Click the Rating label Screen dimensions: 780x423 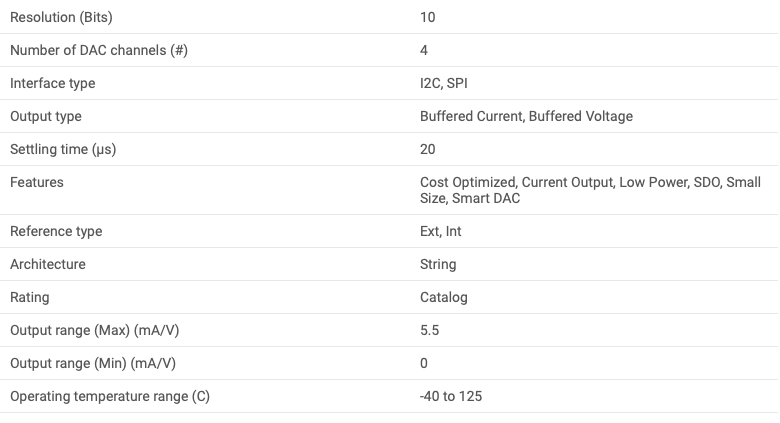click(29, 297)
